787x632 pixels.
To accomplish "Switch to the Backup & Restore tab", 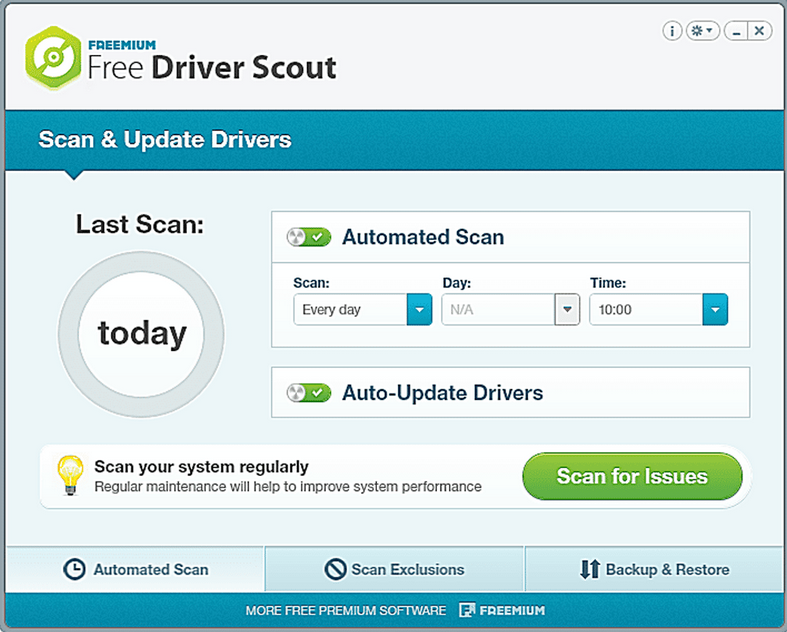I will (653, 569).
